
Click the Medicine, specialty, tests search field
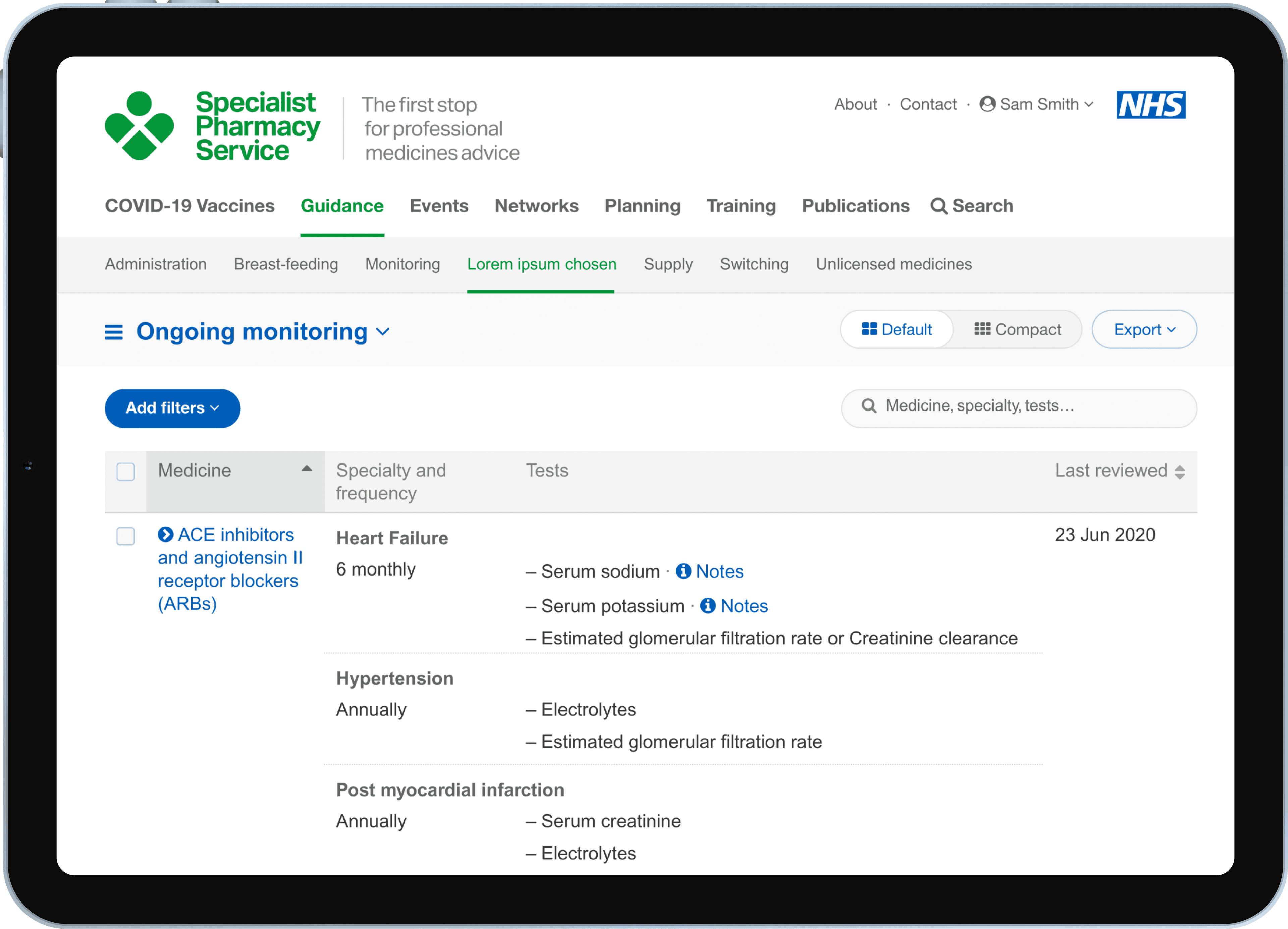pos(1019,408)
